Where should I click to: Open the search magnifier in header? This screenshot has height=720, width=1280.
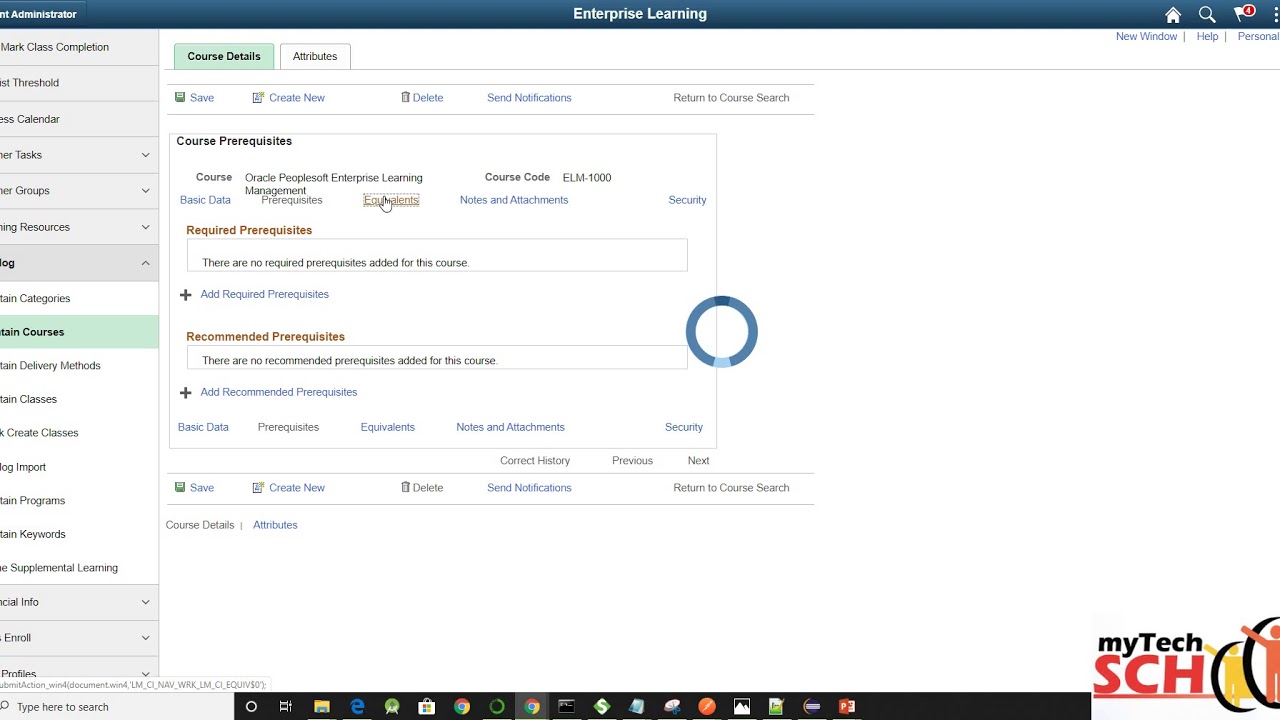1207,14
